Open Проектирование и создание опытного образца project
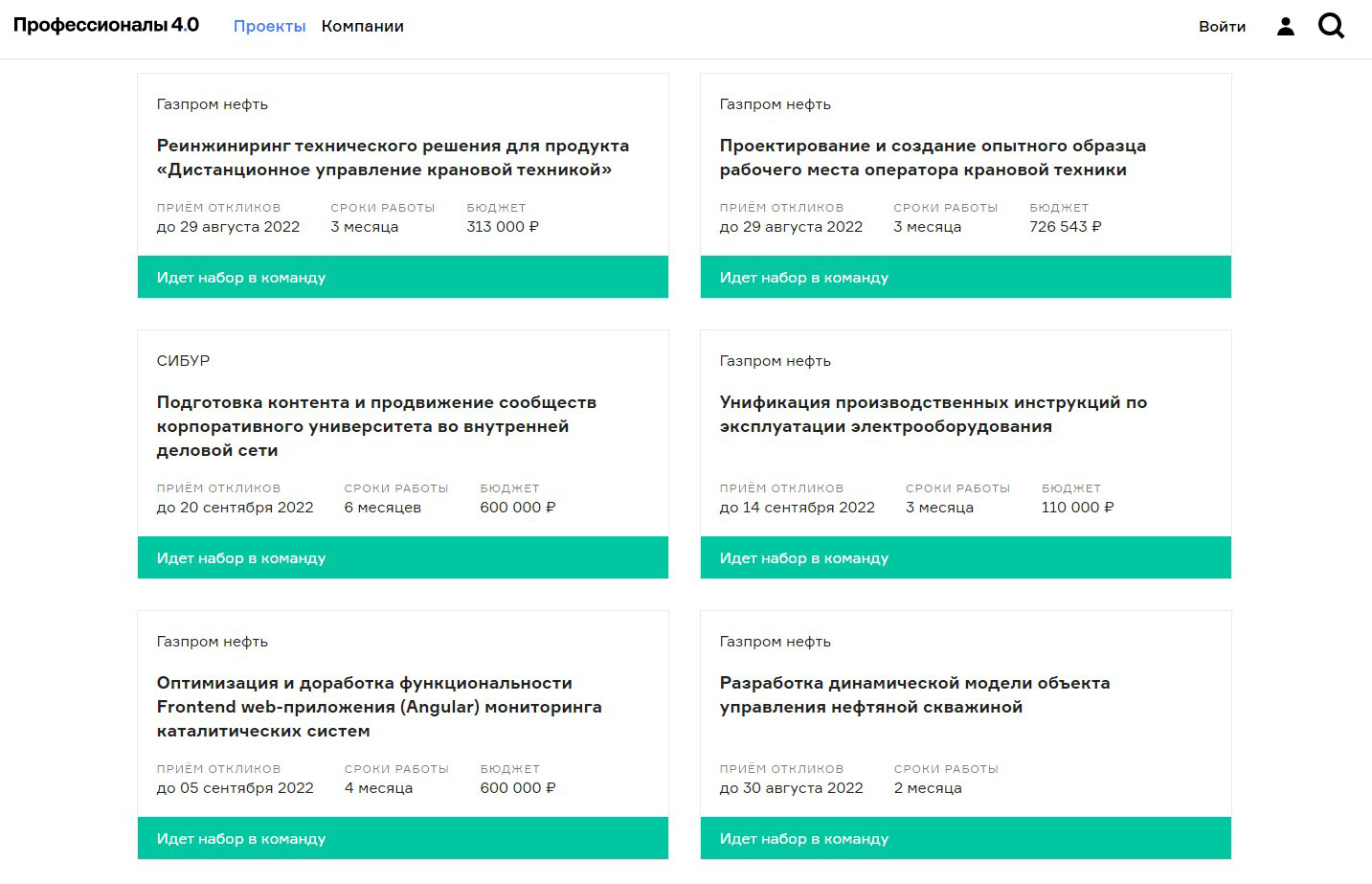Screen dimensions: 1372x884 (x=933, y=158)
